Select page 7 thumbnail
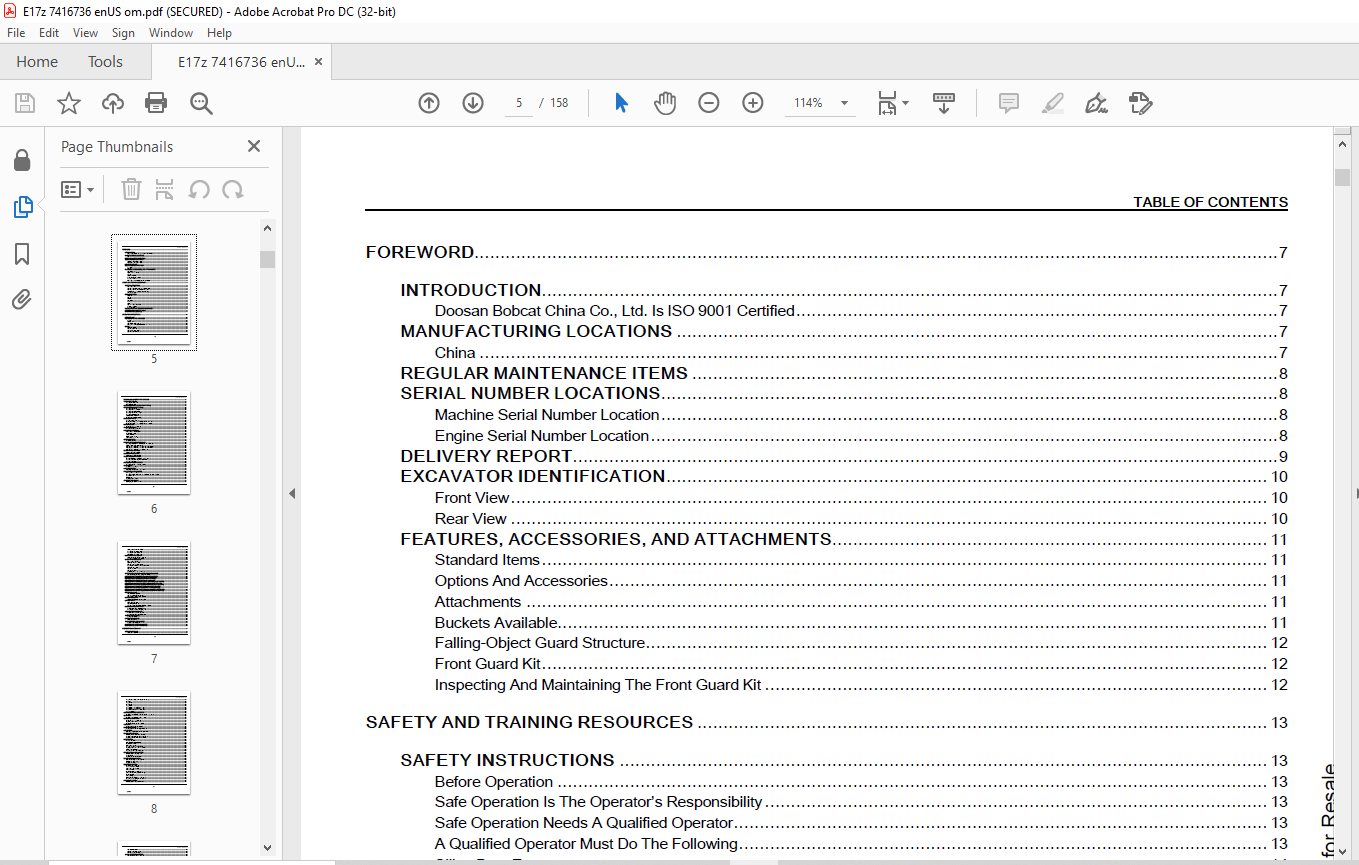1359x865 pixels. (x=154, y=593)
